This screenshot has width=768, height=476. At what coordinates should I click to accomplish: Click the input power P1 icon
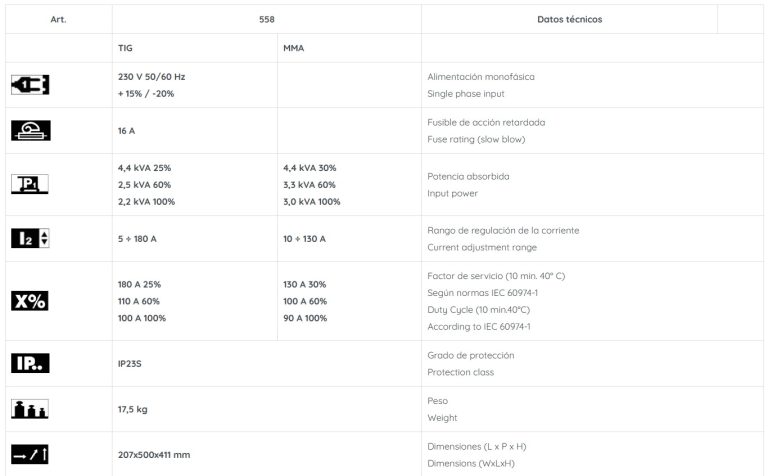point(30,184)
